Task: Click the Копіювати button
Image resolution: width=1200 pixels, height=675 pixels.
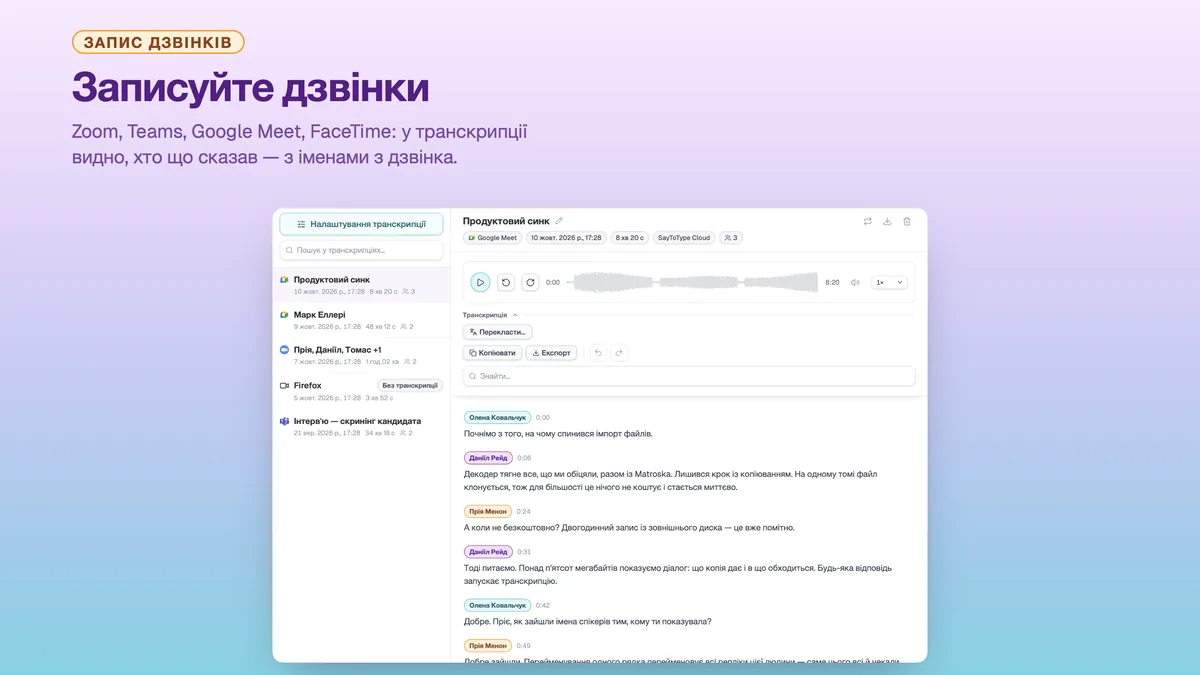Action: [x=492, y=353]
